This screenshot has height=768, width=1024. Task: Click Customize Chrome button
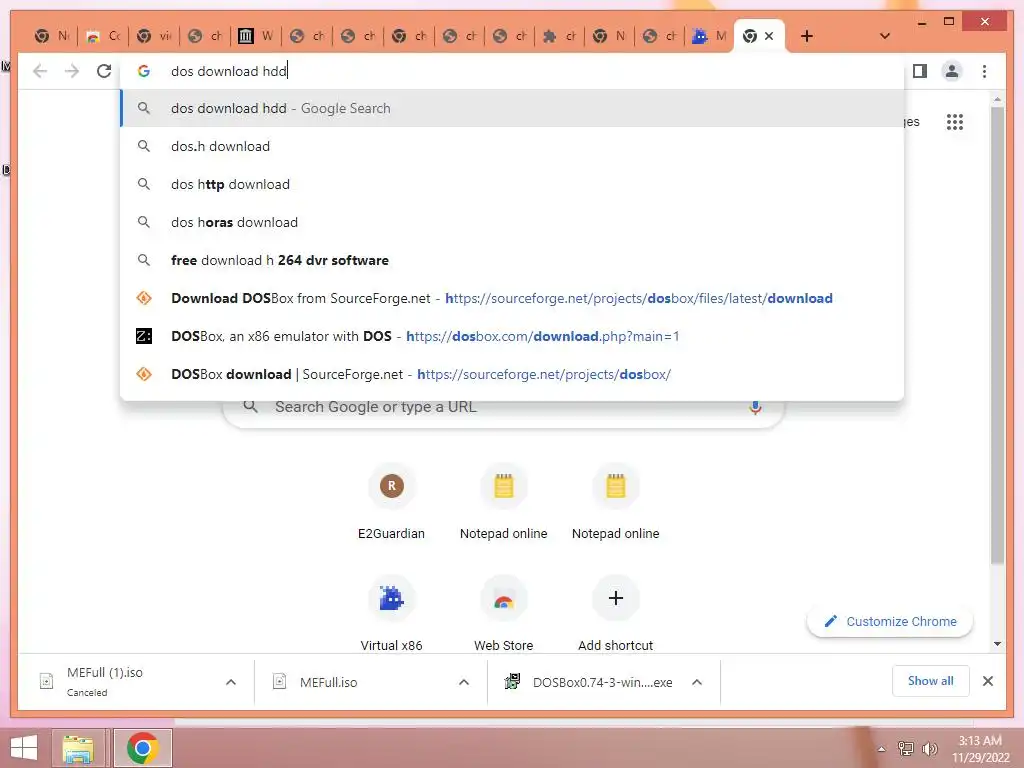tap(890, 622)
